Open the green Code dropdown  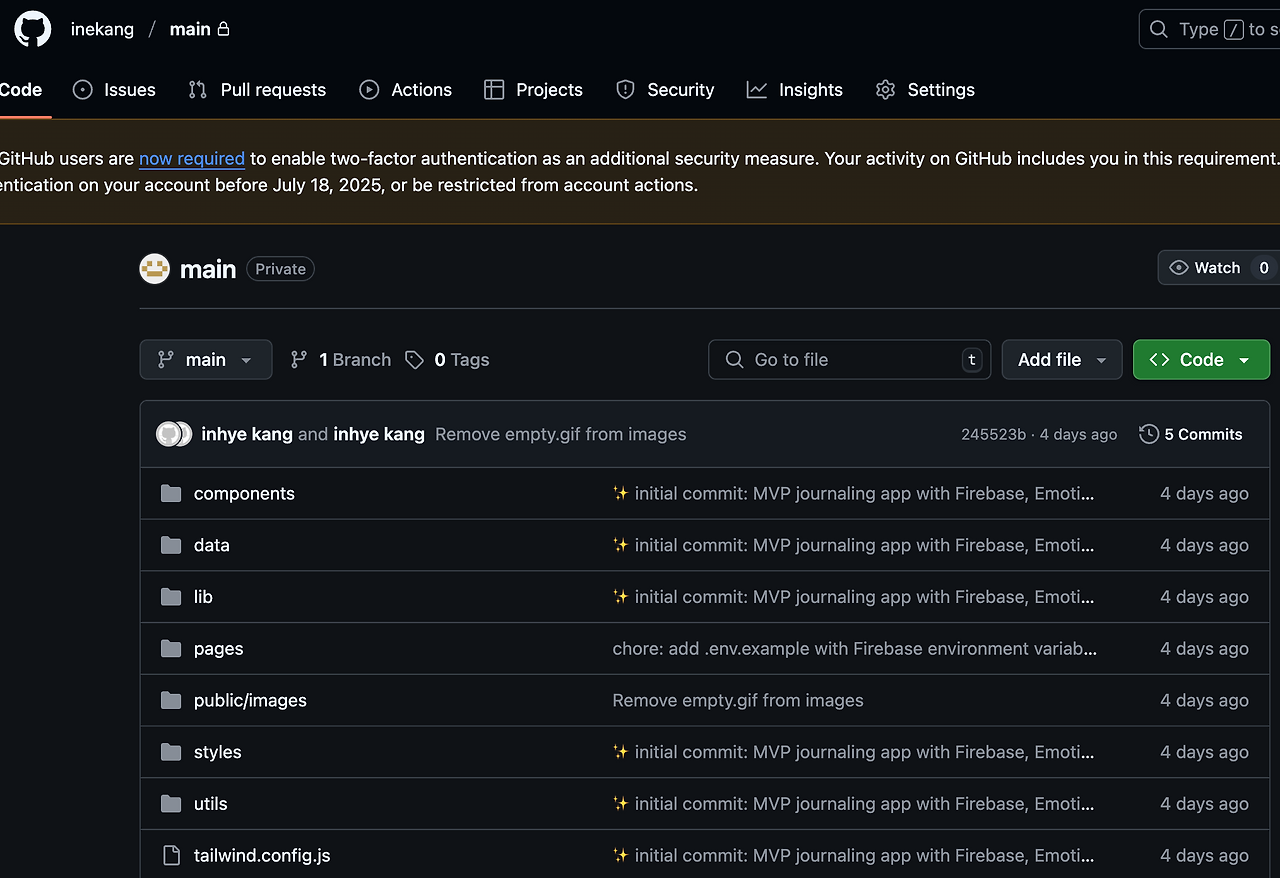(1201, 359)
